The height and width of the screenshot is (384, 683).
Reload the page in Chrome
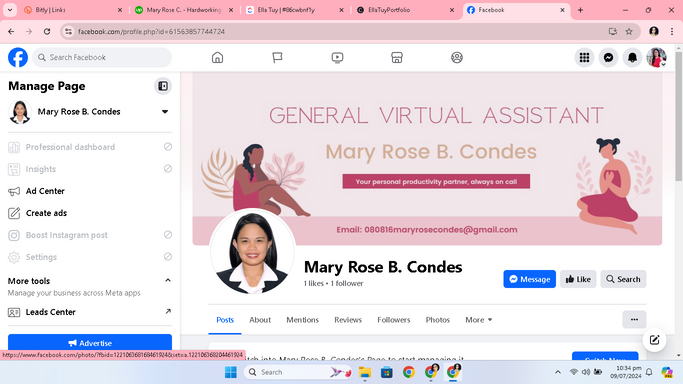pyautogui.click(x=47, y=31)
